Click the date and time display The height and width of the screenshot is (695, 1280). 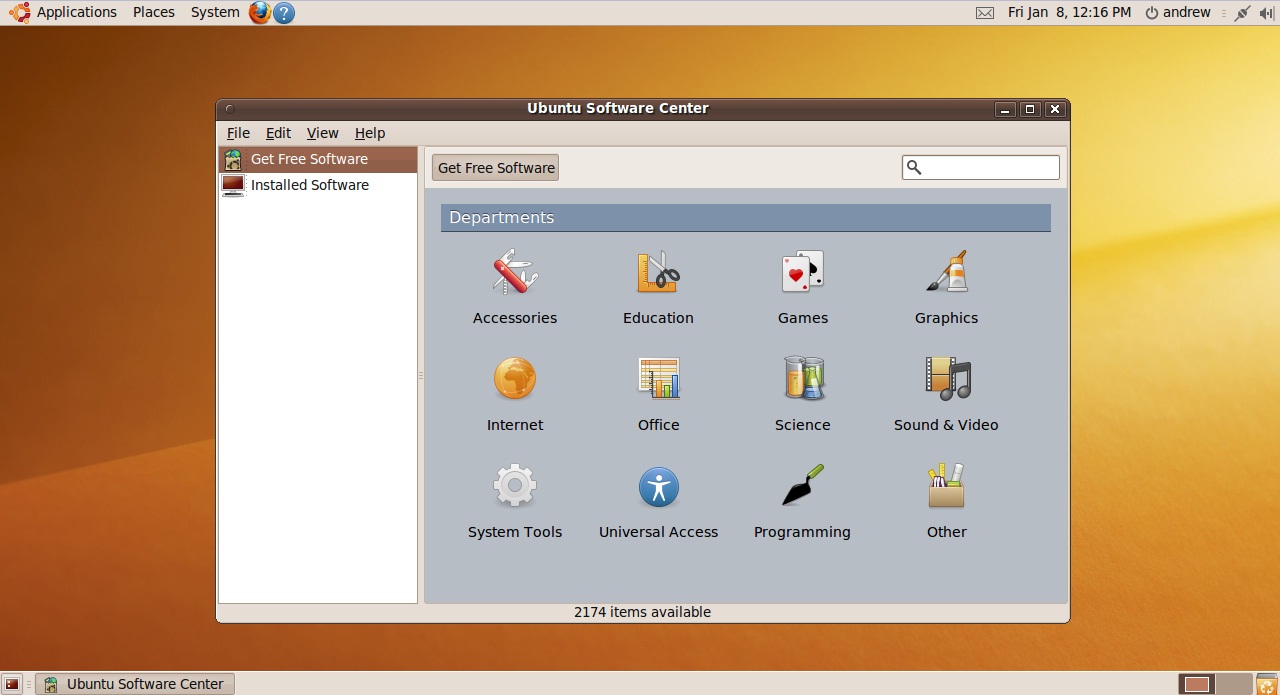[1069, 12]
